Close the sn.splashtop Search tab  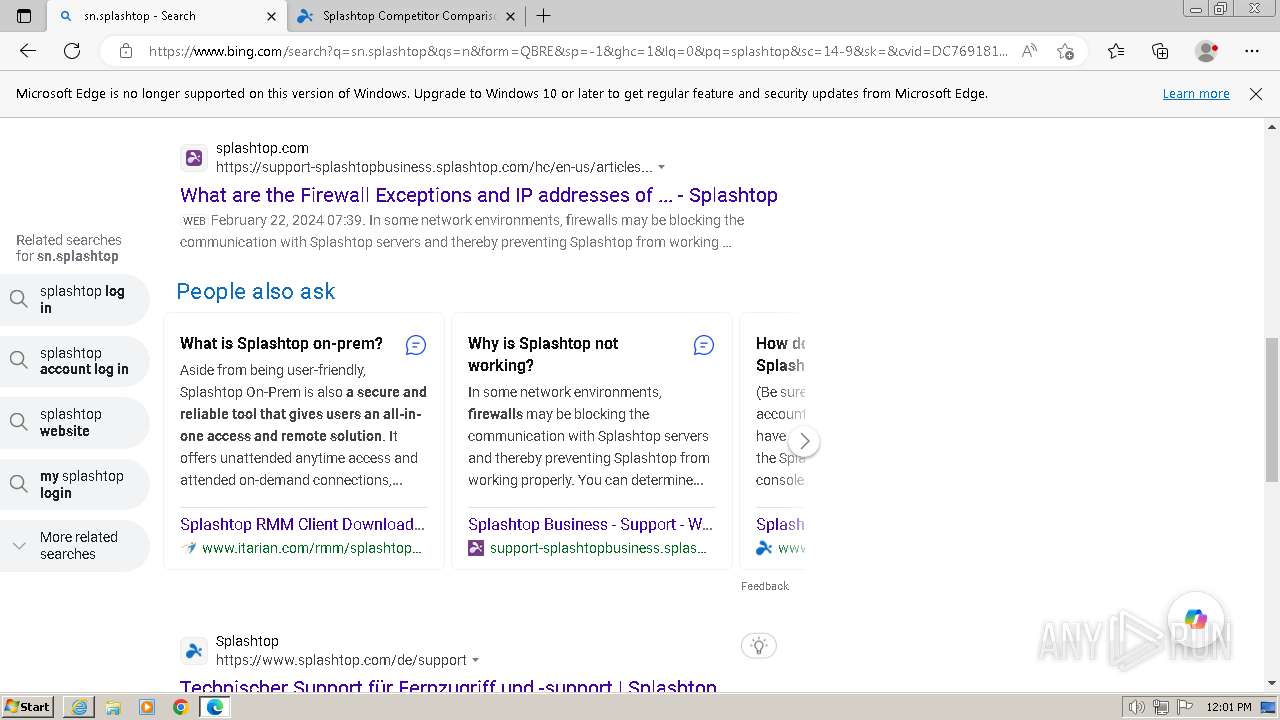[x=271, y=16]
